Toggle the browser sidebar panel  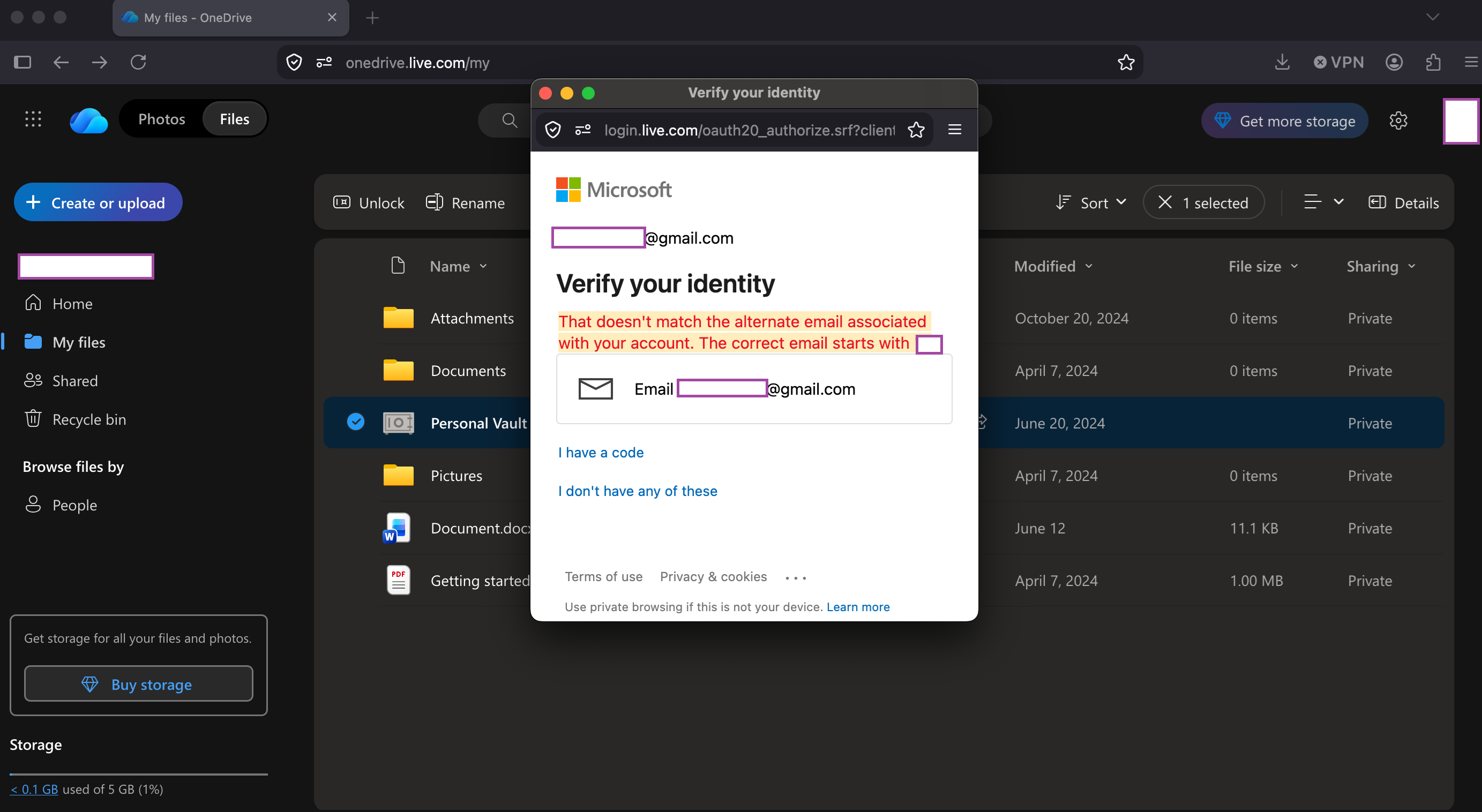click(23, 62)
